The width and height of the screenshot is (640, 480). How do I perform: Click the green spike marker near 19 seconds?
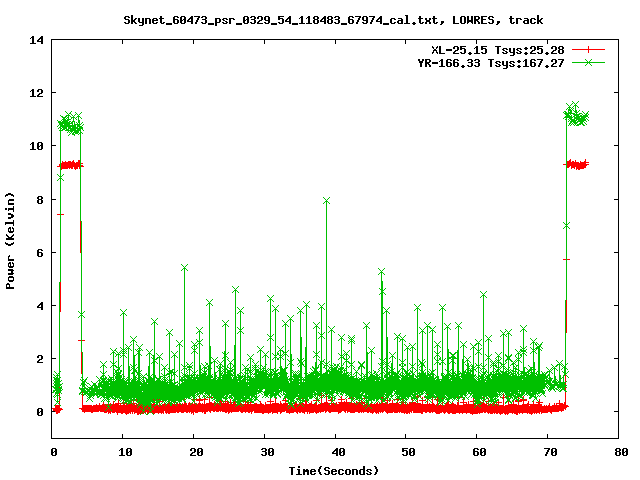(184, 268)
